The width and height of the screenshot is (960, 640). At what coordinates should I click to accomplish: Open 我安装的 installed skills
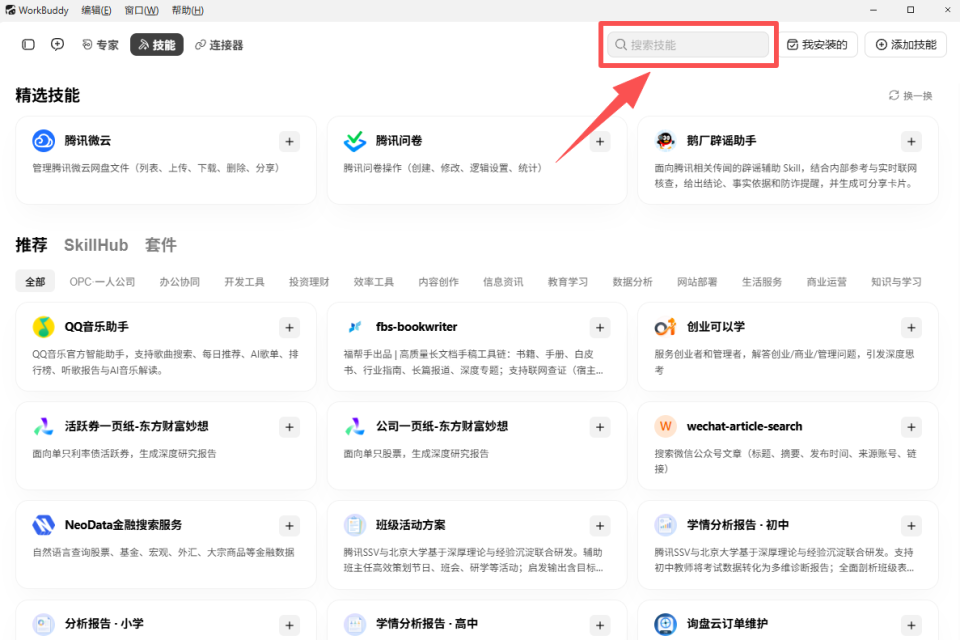817,45
